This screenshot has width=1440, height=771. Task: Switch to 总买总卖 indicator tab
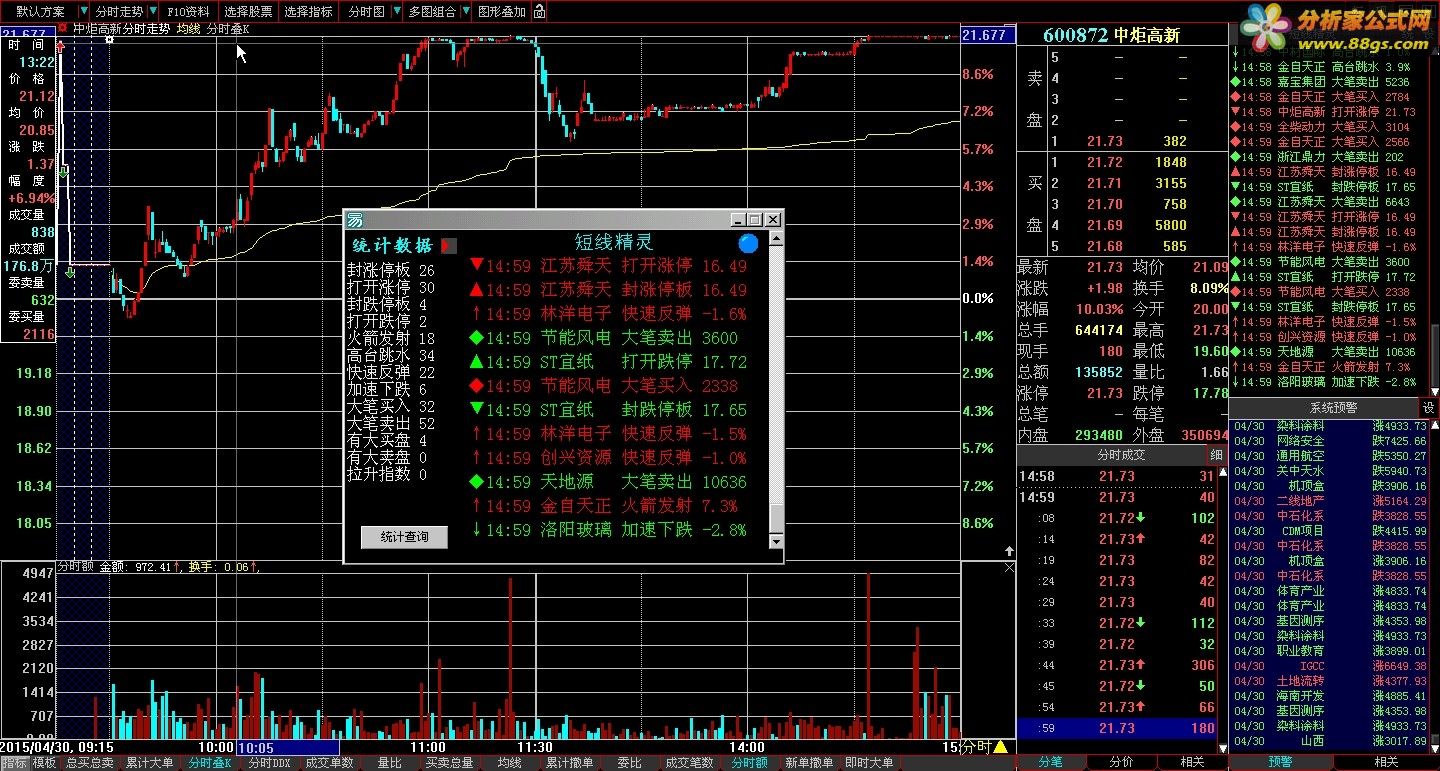pyautogui.click(x=91, y=763)
